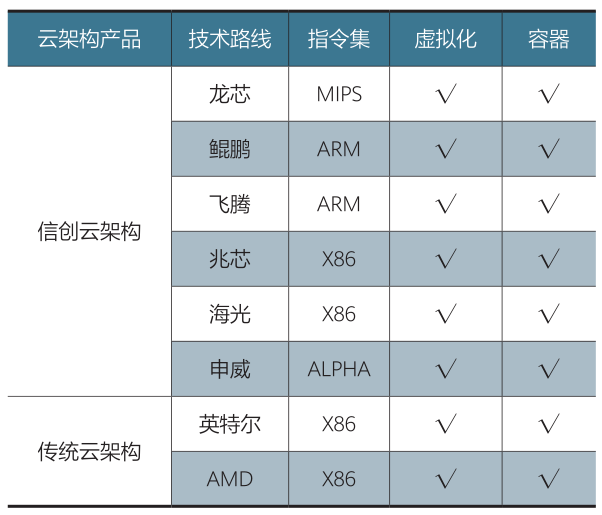602x515 pixels.
Task: Click the 容器 checkmark in the 海光 row
Action: coord(548,315)
